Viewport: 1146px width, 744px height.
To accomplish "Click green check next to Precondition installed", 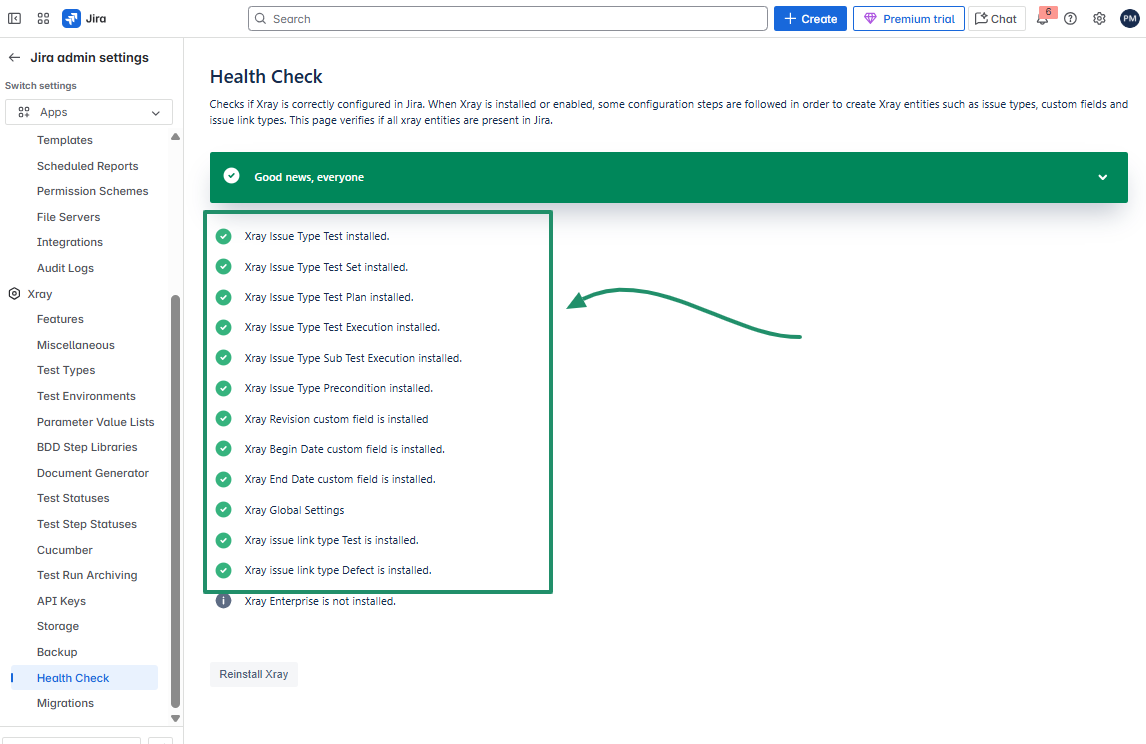I will [x=224, y=388].
